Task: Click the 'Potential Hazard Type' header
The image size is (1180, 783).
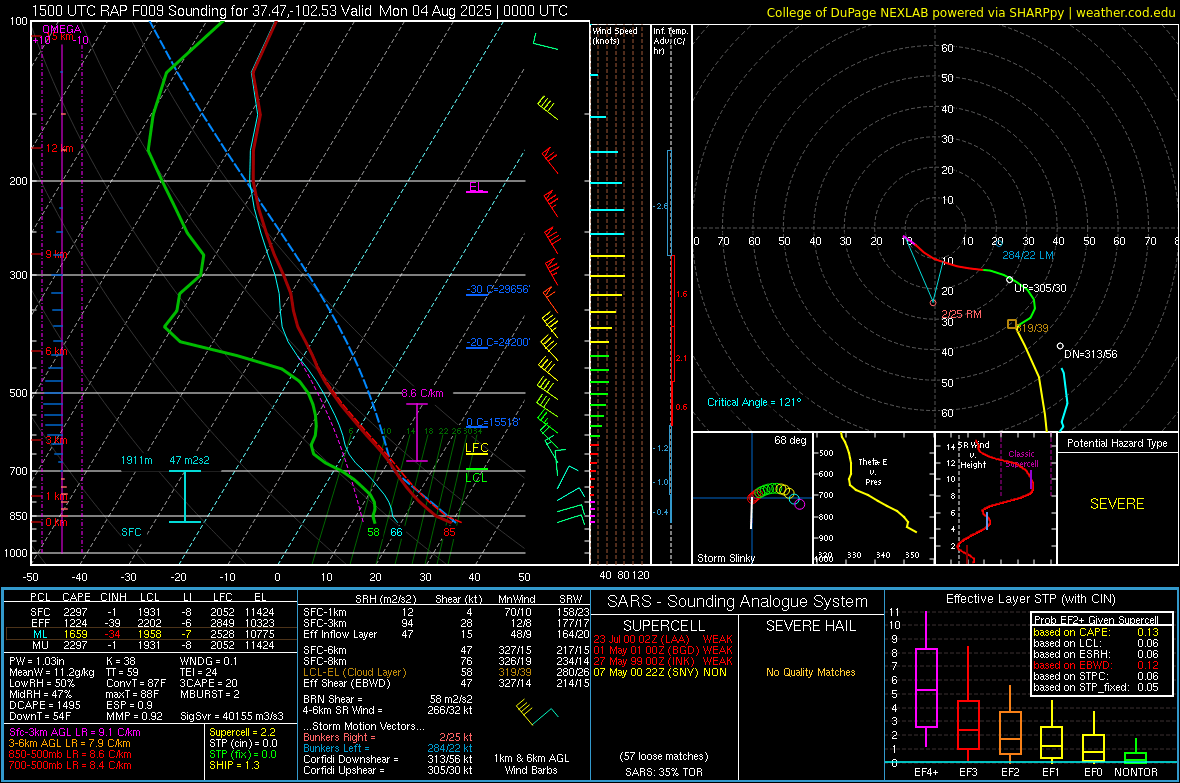Action: tap(1117, 443)
